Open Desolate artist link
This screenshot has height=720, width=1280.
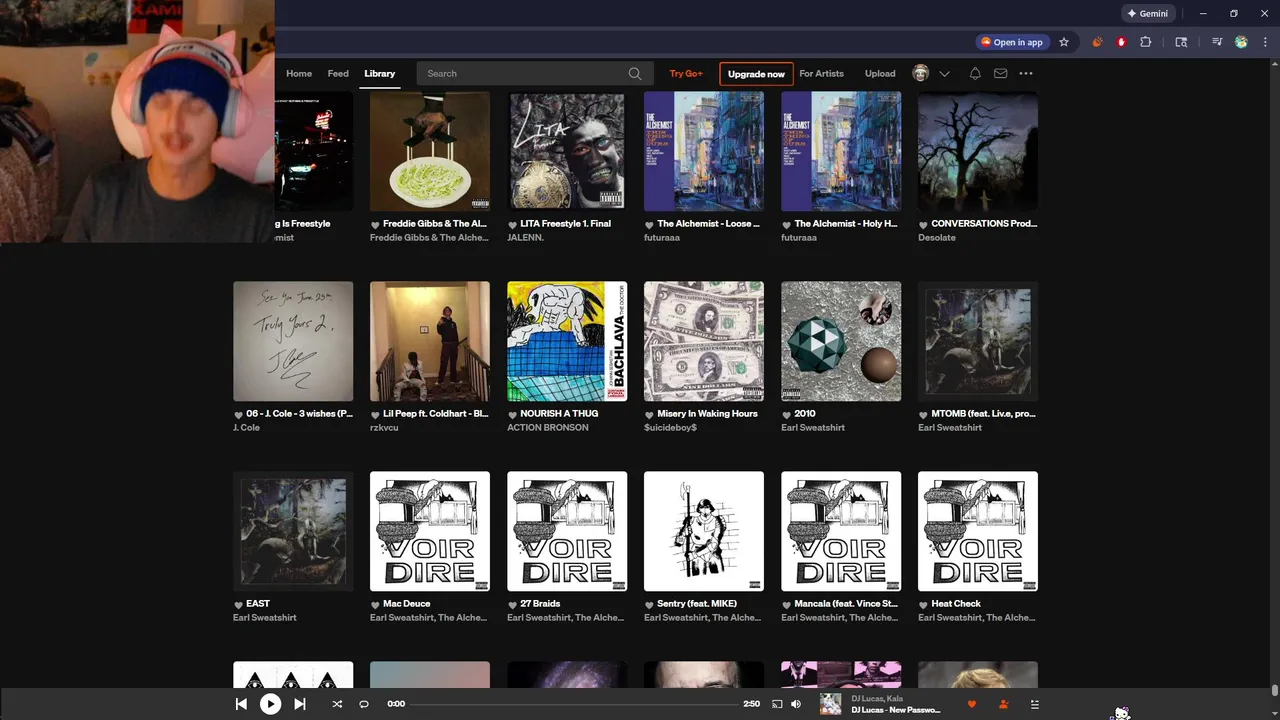click(937, 238)
